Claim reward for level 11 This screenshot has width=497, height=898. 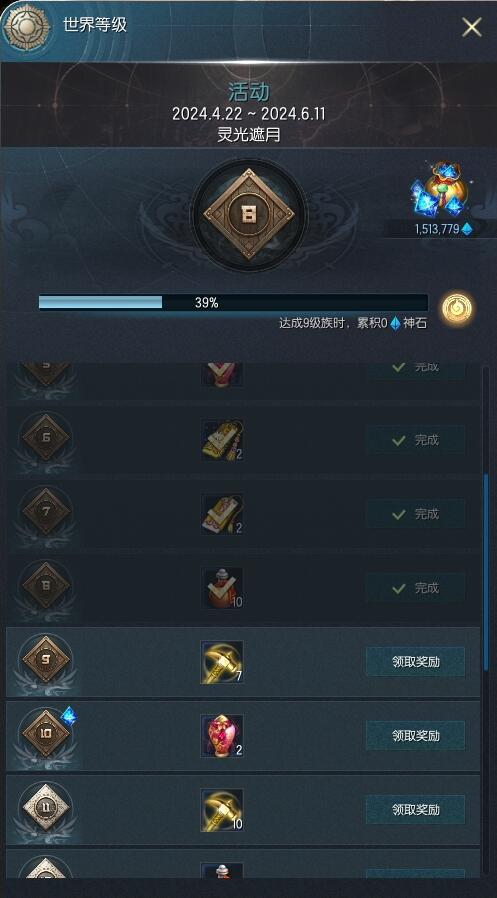pyautogui.click(x=415, y=809)
